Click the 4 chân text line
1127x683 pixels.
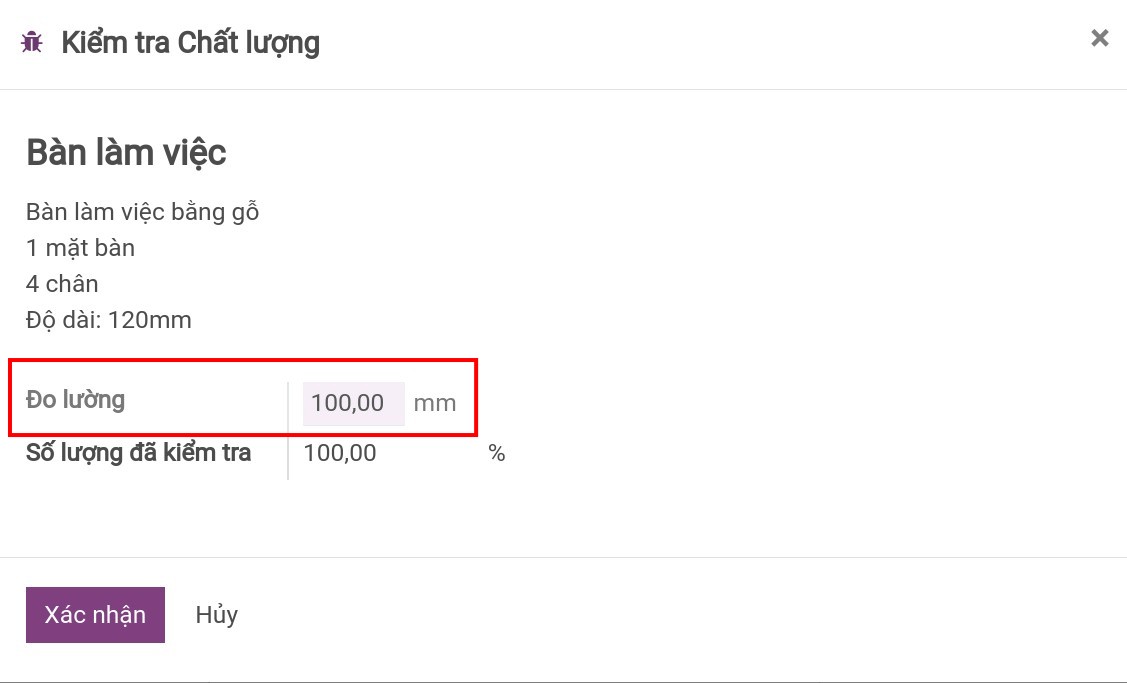click(x=62, y=284)
